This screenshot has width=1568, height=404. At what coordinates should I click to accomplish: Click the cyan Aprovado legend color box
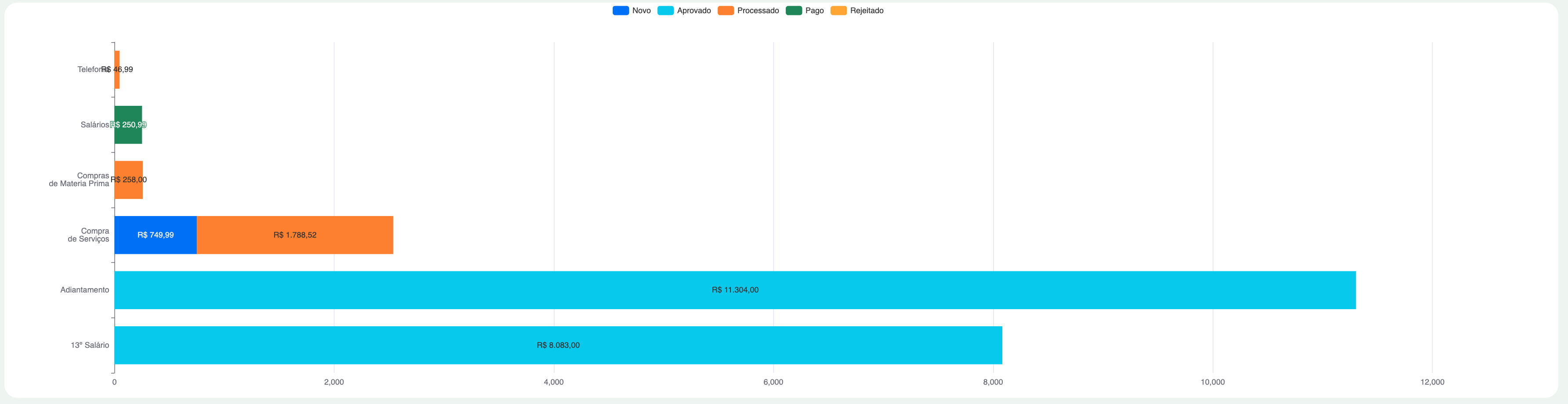[665, 11]
